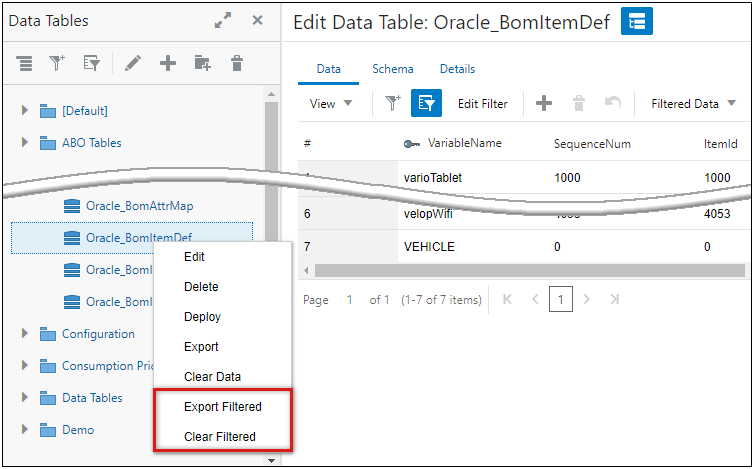Viewport: 754px width, 469px height.
Task: Click the undo arrow icon in the editor toolbar
Action: point(614,103)
